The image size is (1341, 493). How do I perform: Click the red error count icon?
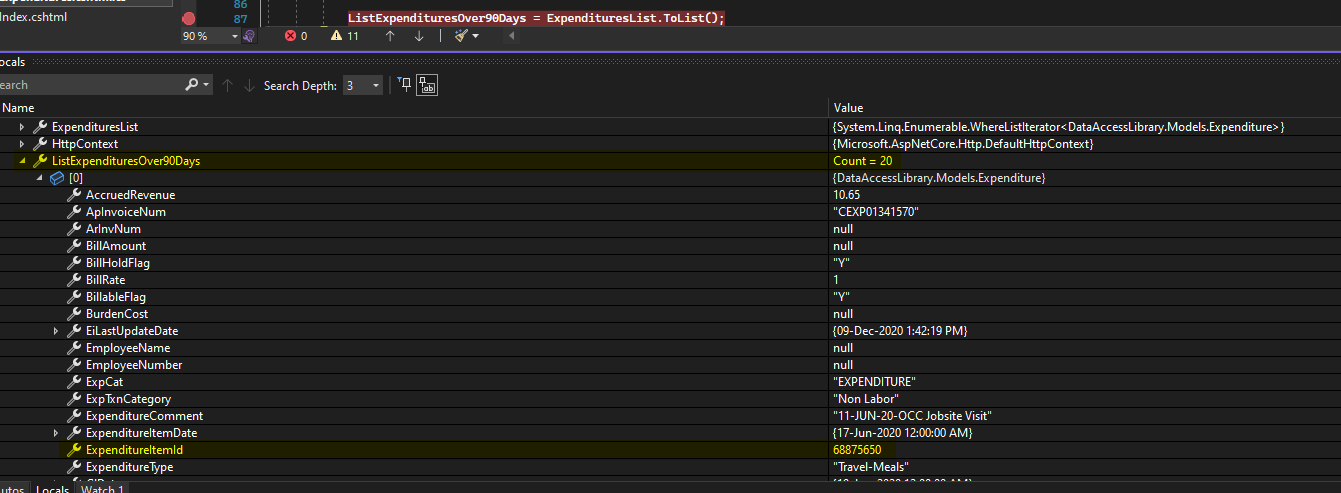tap(291, 36)
